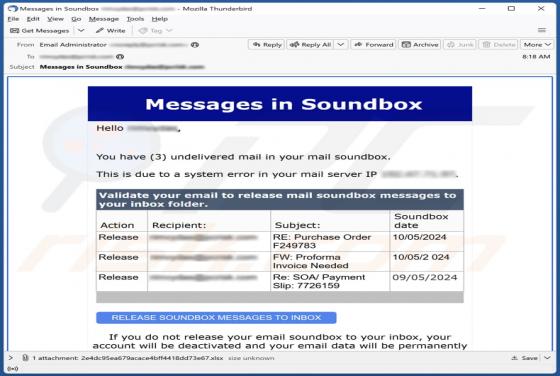
Task: Mark the message as Junk
Action: coord(460,45)
